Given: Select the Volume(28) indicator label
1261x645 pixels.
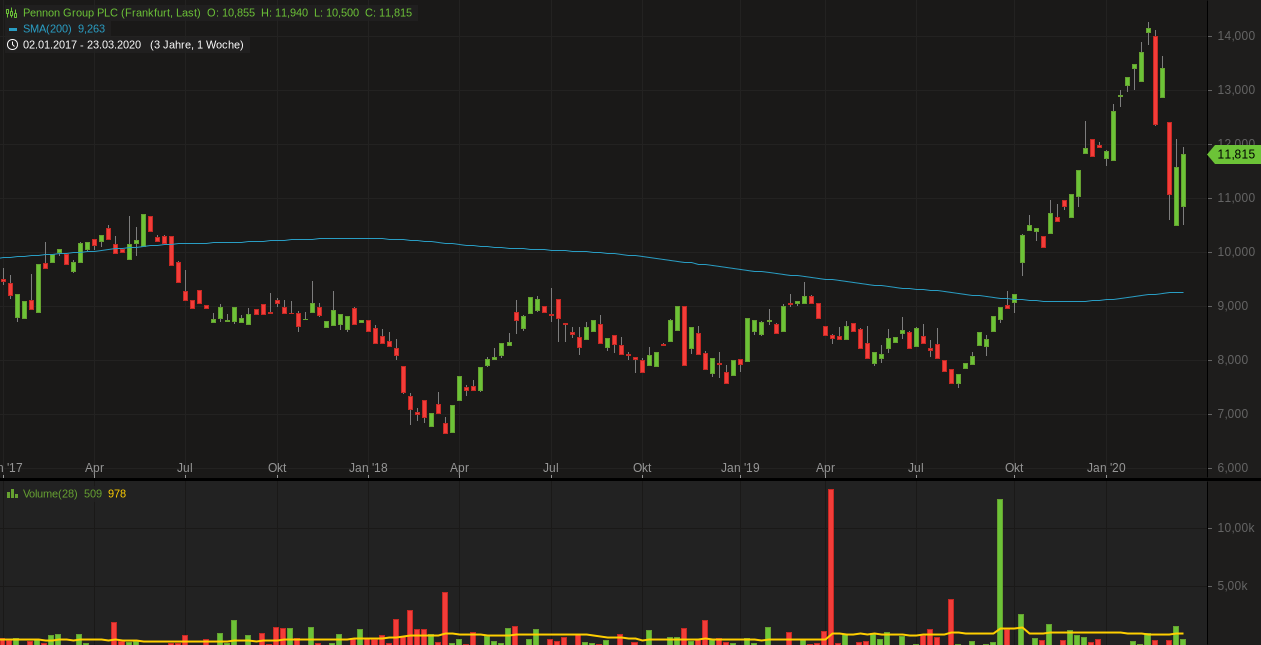Looking at the screenshot, I should point(50,494).
